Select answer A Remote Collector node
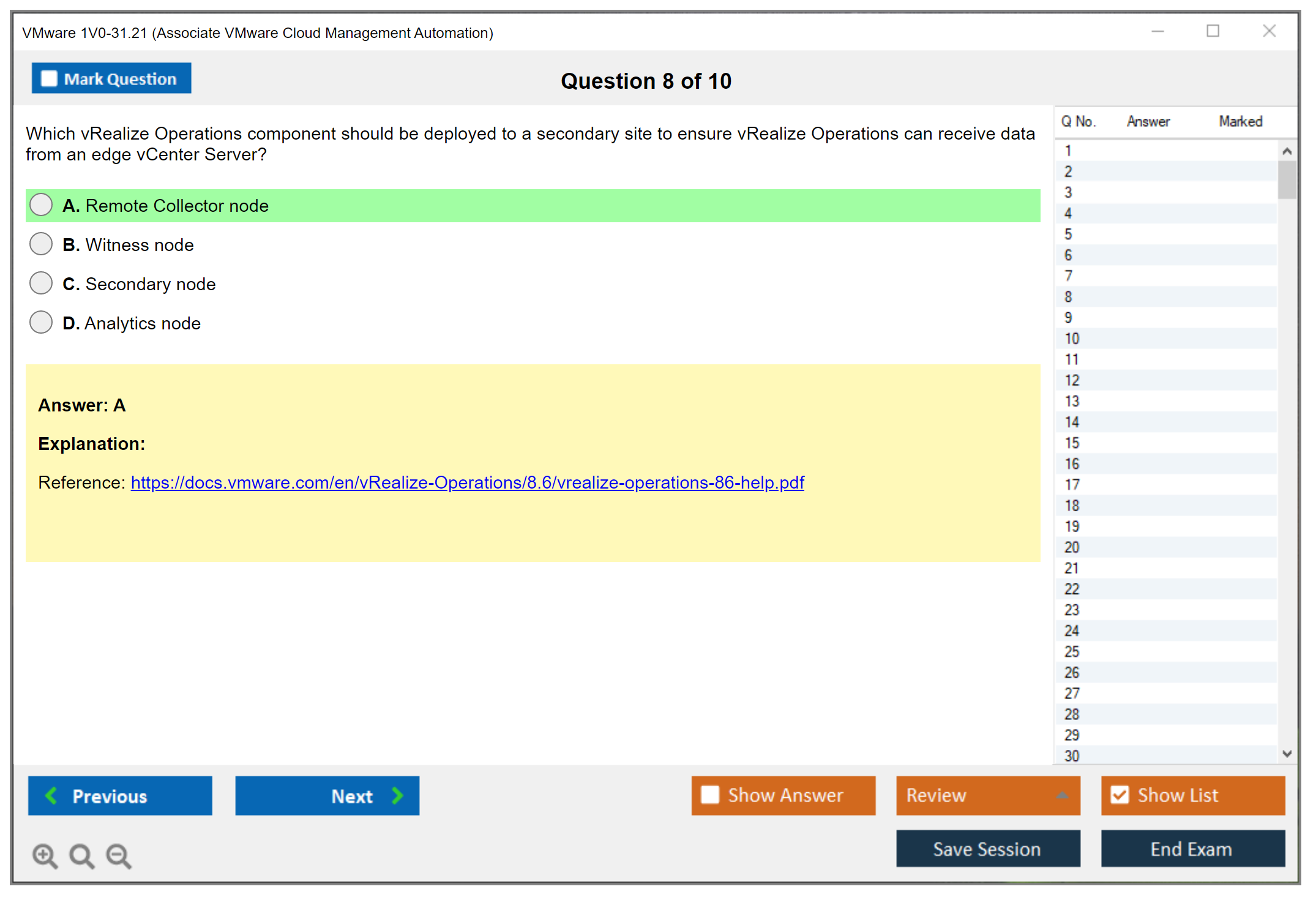 (x=41, y=205)
